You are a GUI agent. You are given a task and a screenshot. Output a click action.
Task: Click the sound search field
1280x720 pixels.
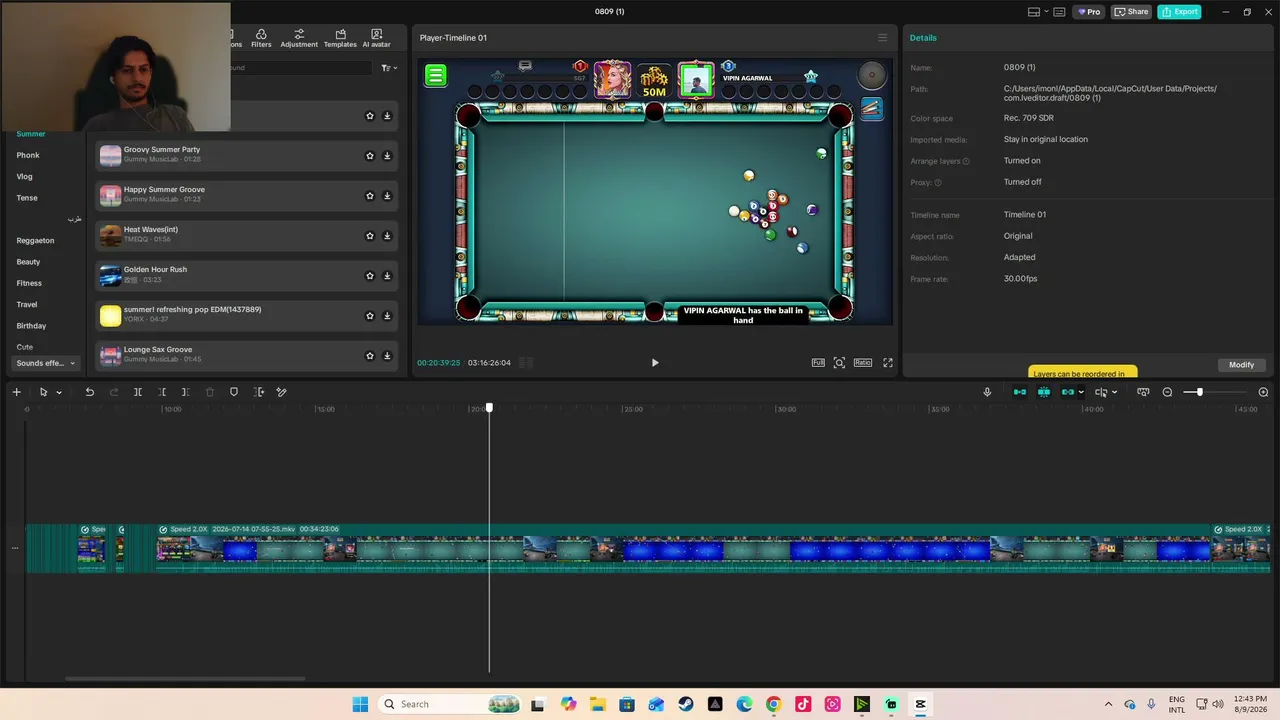tap(300, 68)
